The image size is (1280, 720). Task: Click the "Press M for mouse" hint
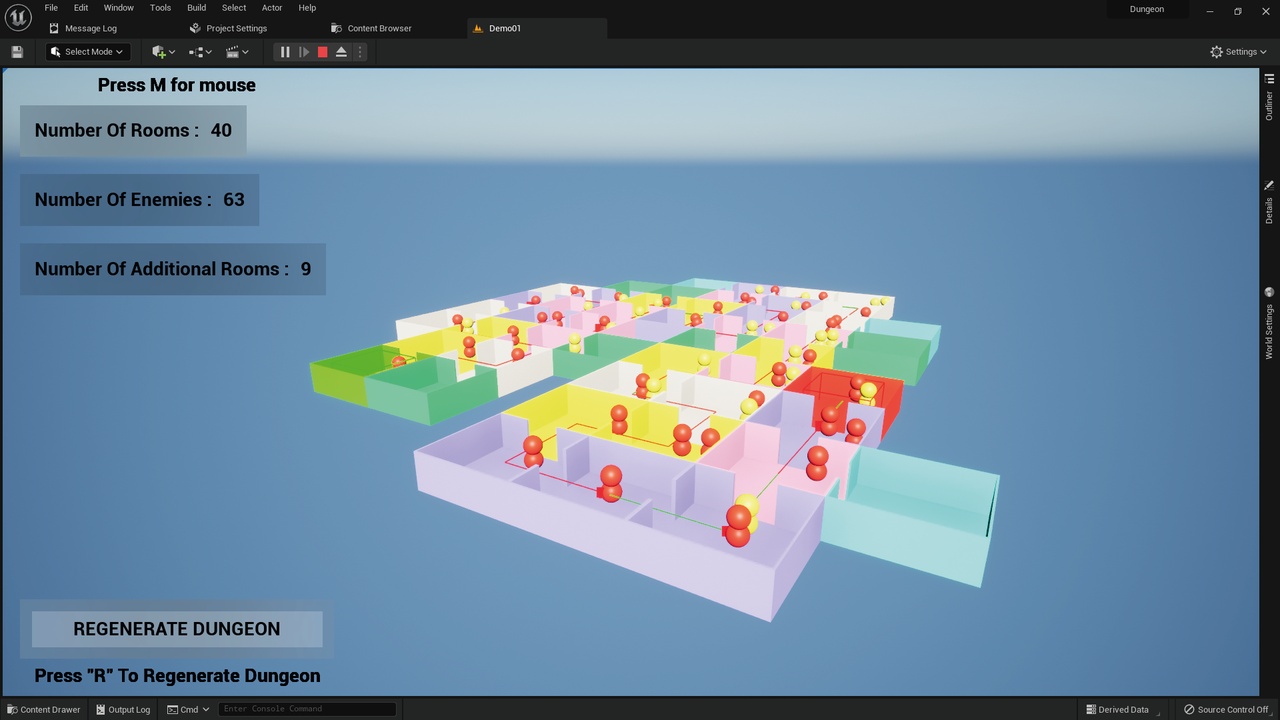tap(177, 85)
